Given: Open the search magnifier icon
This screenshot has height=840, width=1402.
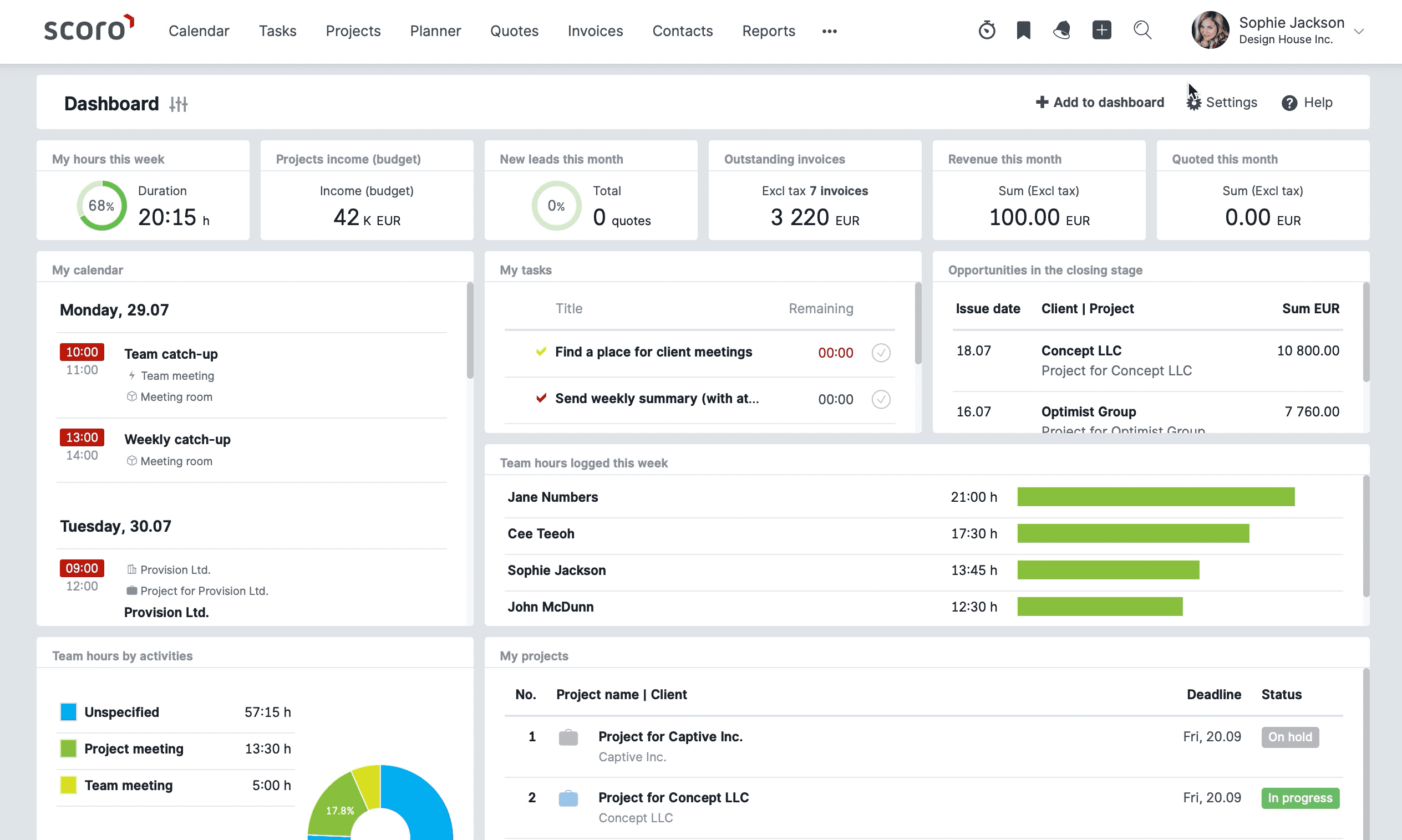Looking at the screenshot, I should coord(1142,30).
